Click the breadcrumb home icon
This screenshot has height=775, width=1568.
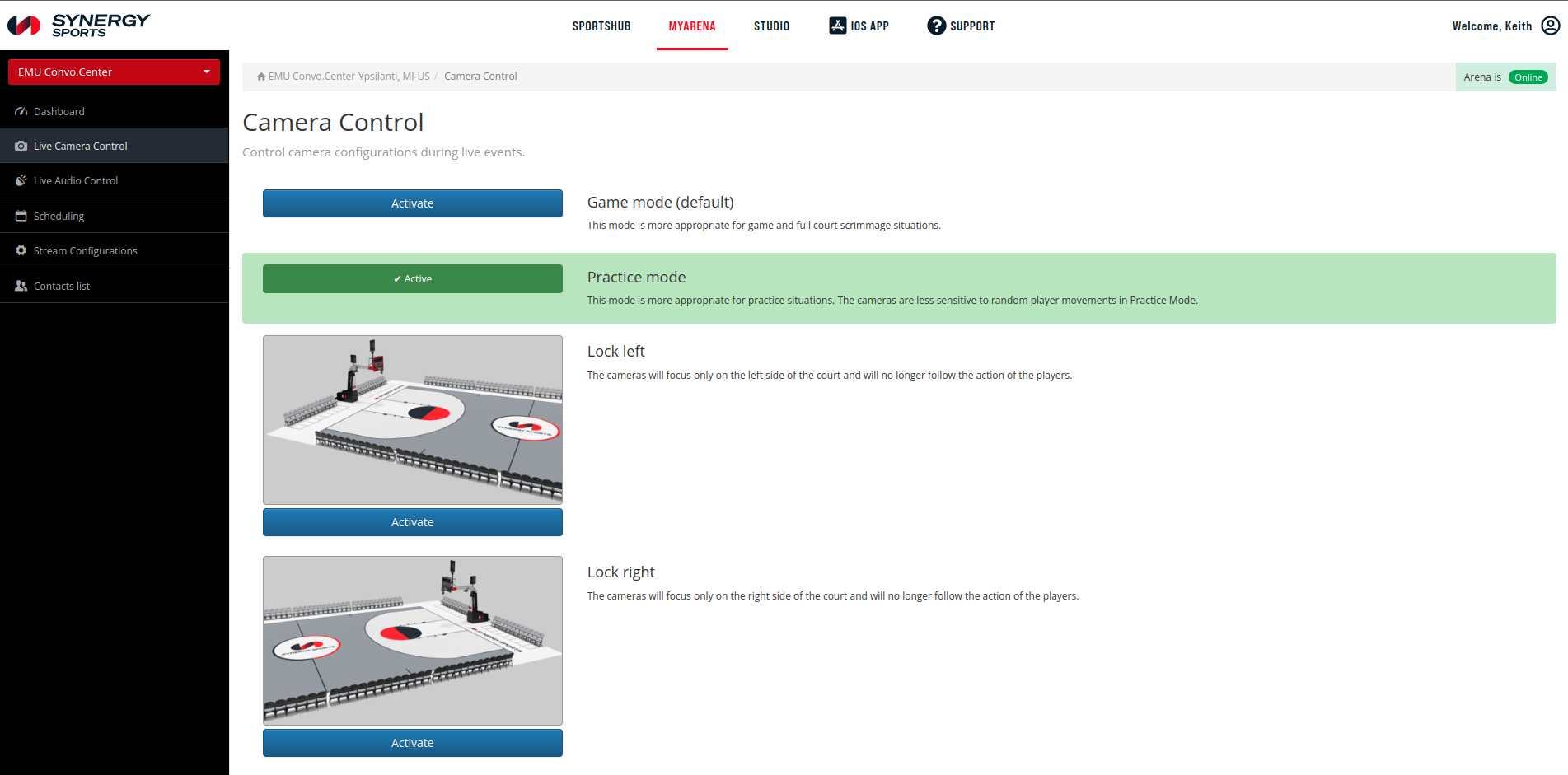point(261,77)
